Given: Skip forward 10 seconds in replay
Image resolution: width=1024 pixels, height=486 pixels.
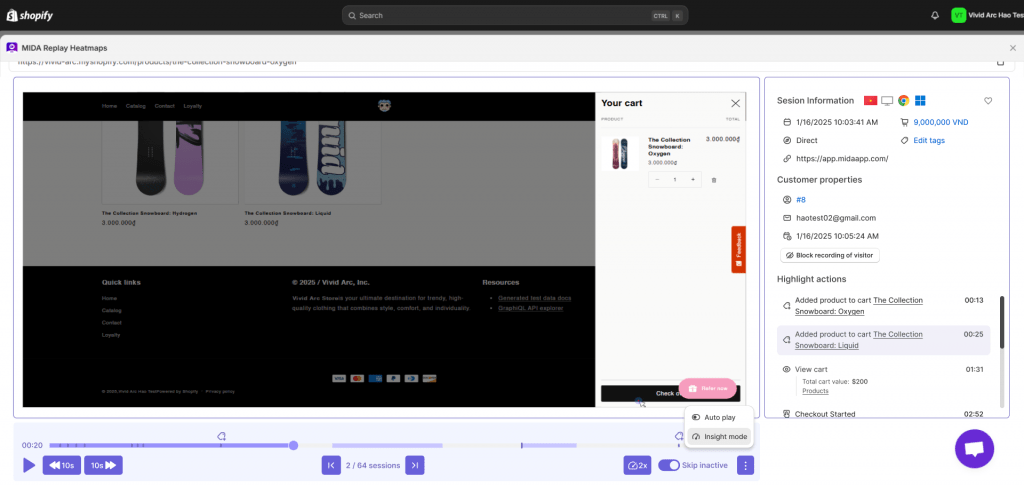Looking at the screenshot, I should coord(103,465).
